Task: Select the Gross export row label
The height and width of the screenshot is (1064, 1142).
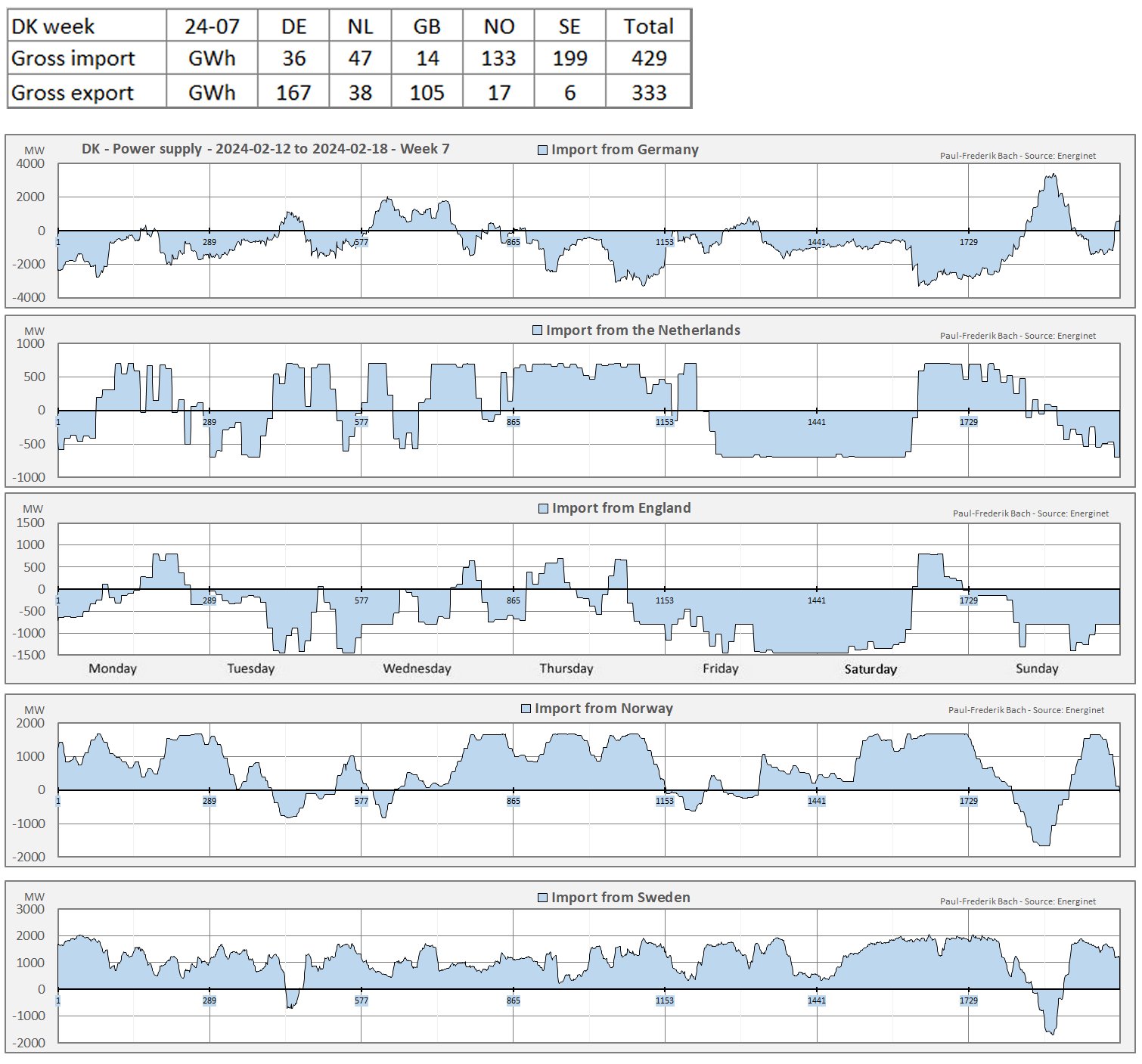Action: (x=73, y=93)
